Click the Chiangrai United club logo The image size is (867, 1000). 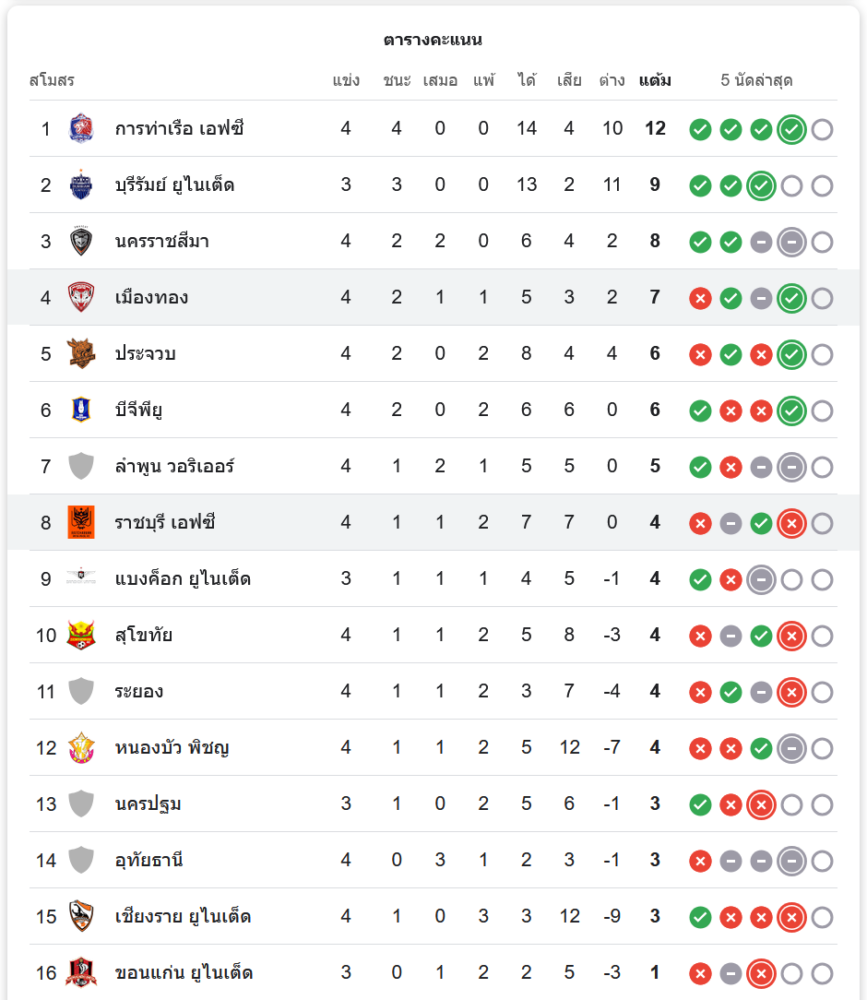81,916
